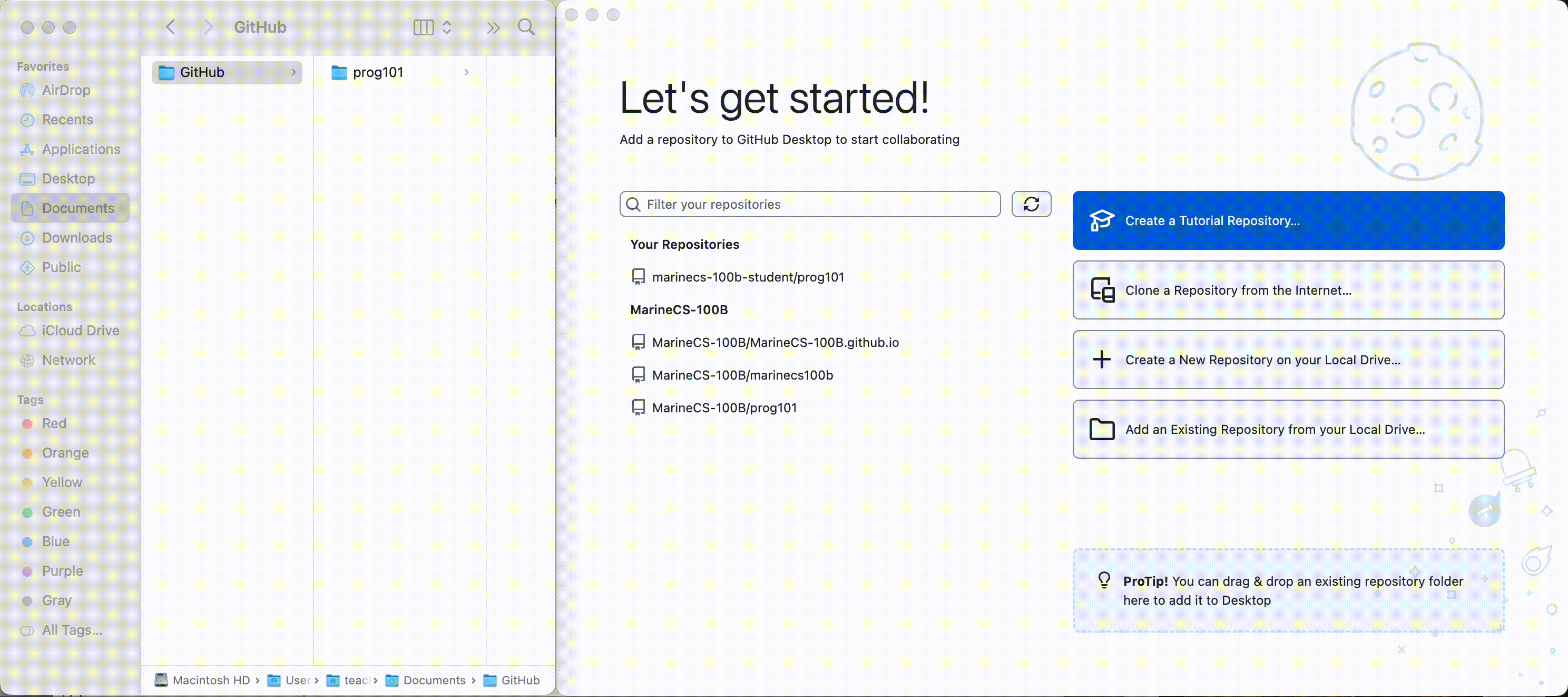
Task: Show more Finder toolbar items
Action: 493,27
